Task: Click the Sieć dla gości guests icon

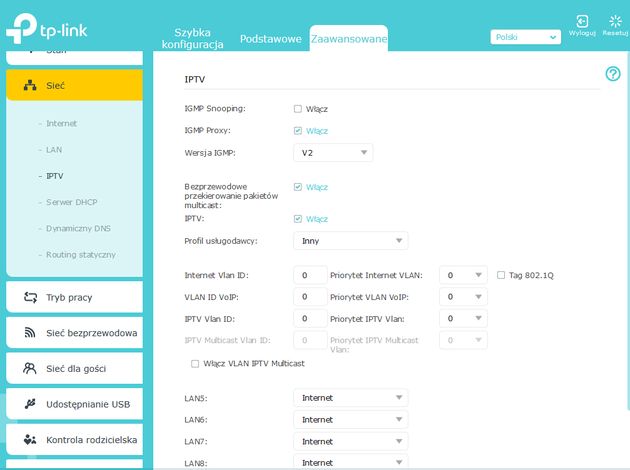Action: coord(30,368)
